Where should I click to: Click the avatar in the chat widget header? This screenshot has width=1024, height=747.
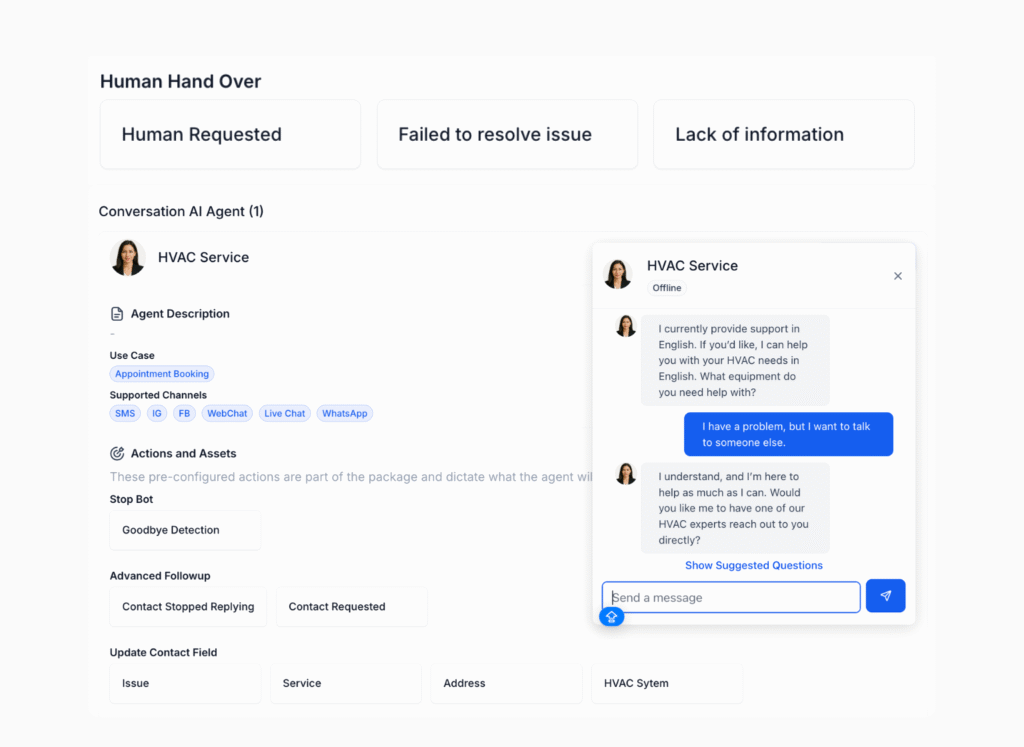618,274
